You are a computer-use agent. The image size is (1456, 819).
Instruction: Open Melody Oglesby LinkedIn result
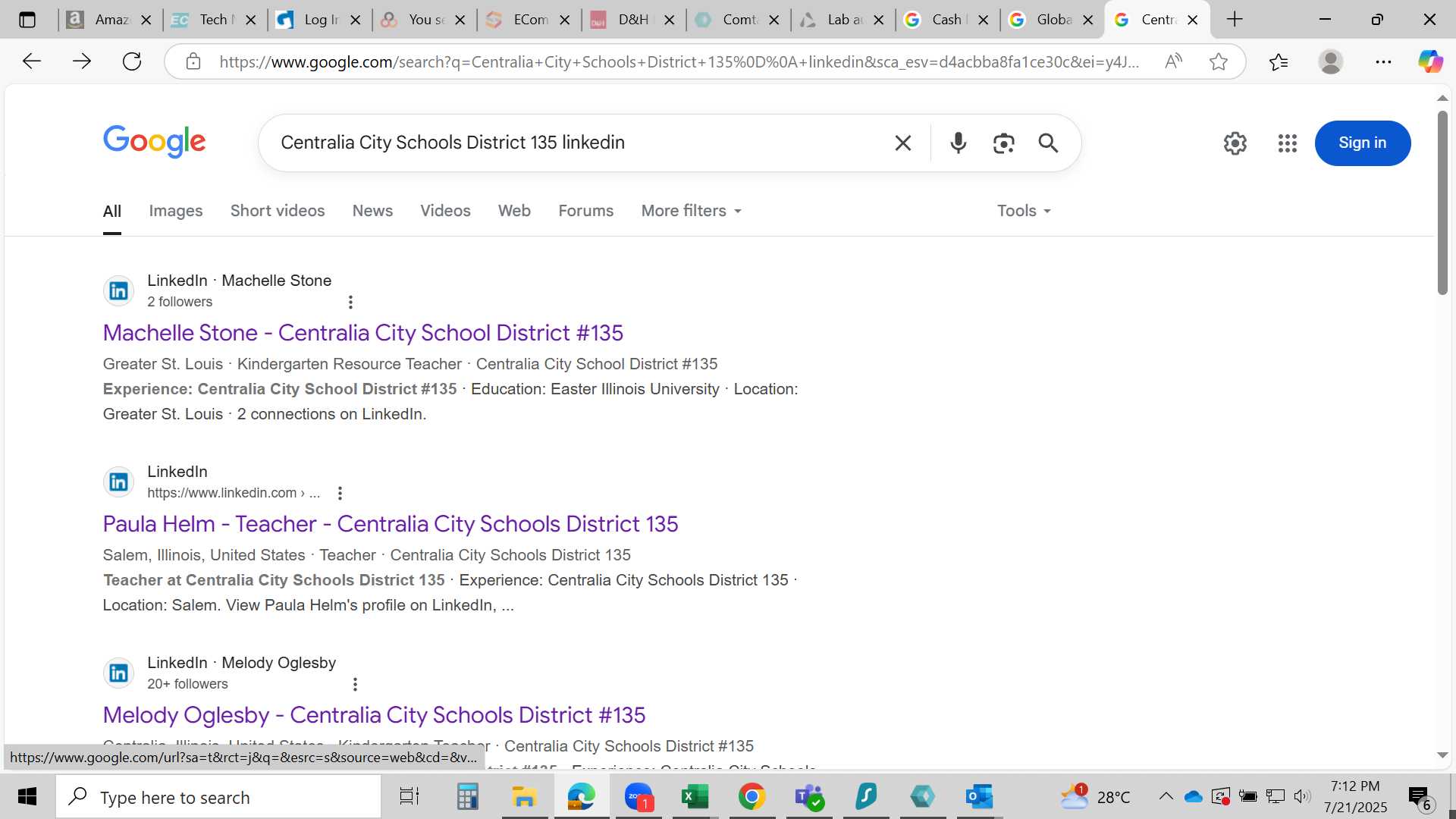pos(374,714)
